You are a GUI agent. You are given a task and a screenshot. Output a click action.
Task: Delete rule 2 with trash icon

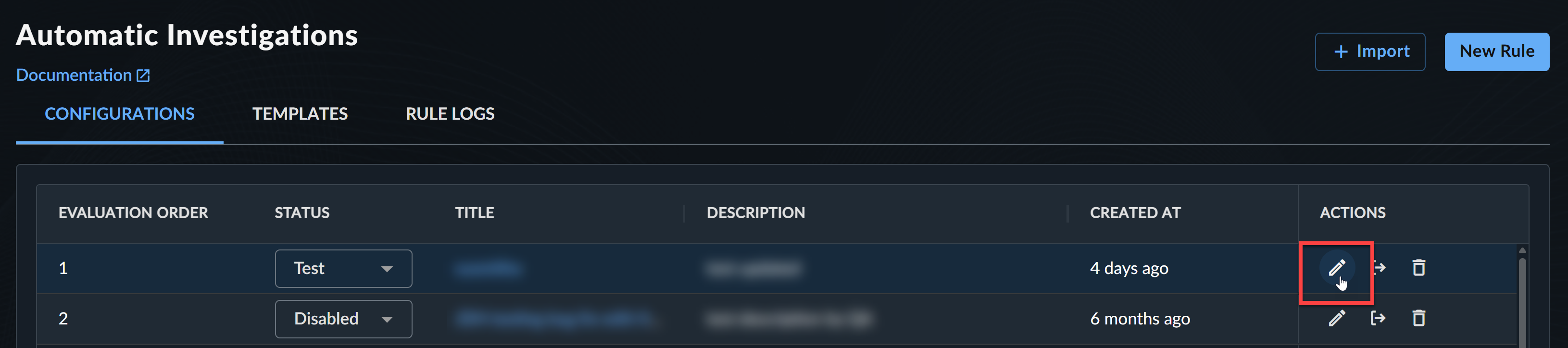tap(1418, 318)
